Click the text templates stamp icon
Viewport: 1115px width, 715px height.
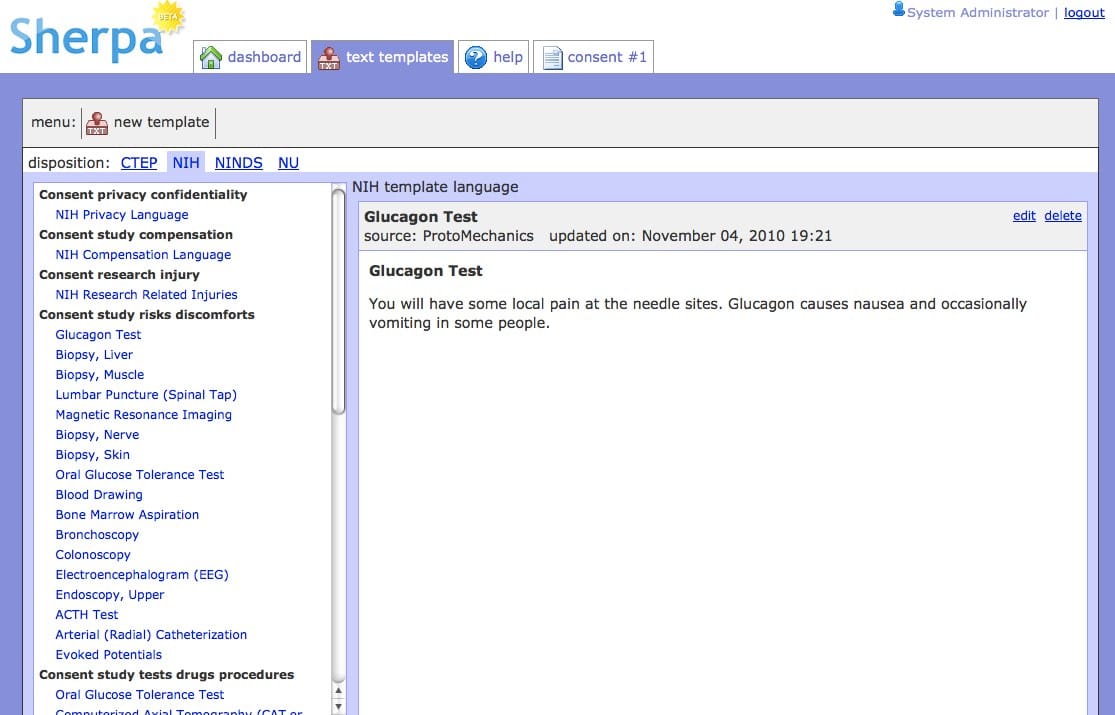pos(328,58)
